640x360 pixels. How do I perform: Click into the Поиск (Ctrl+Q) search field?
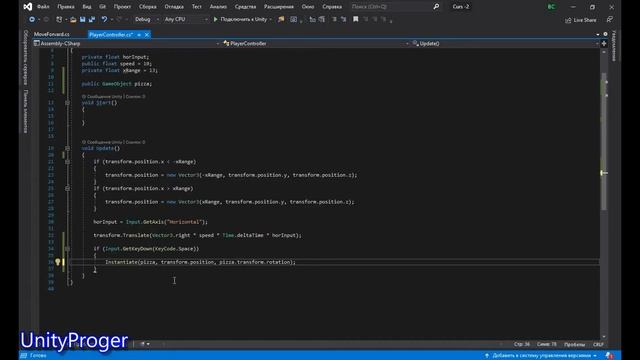pyautogui.click(x=391, y=7)
